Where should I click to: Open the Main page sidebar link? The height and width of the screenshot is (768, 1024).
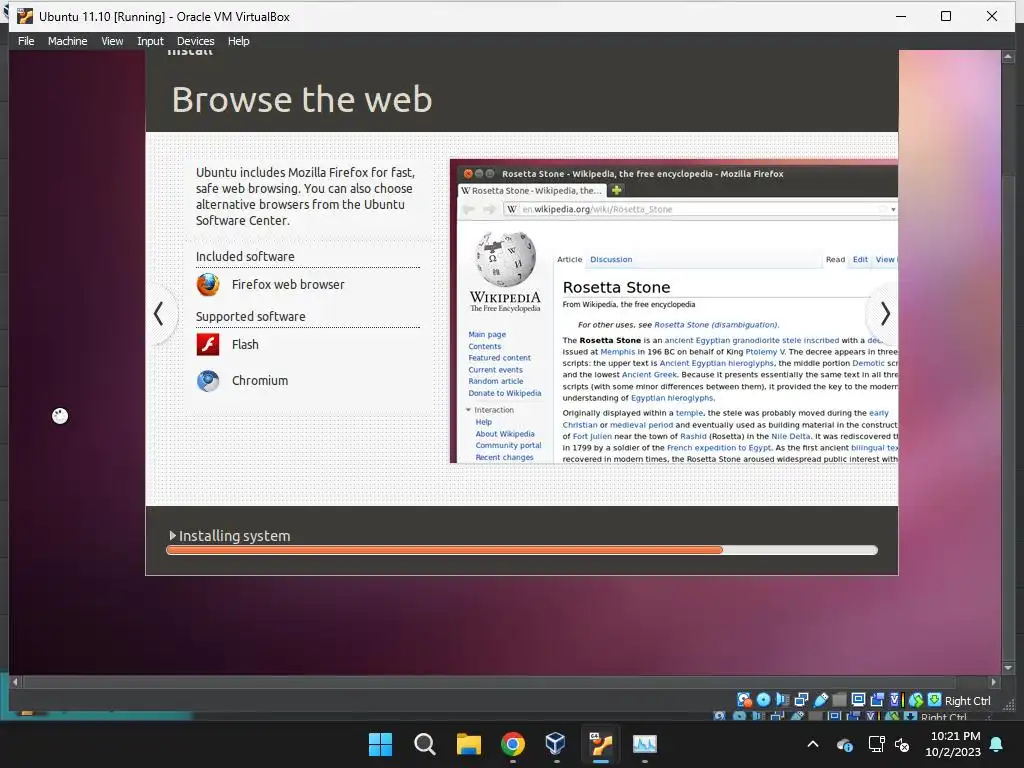point(487,334)
